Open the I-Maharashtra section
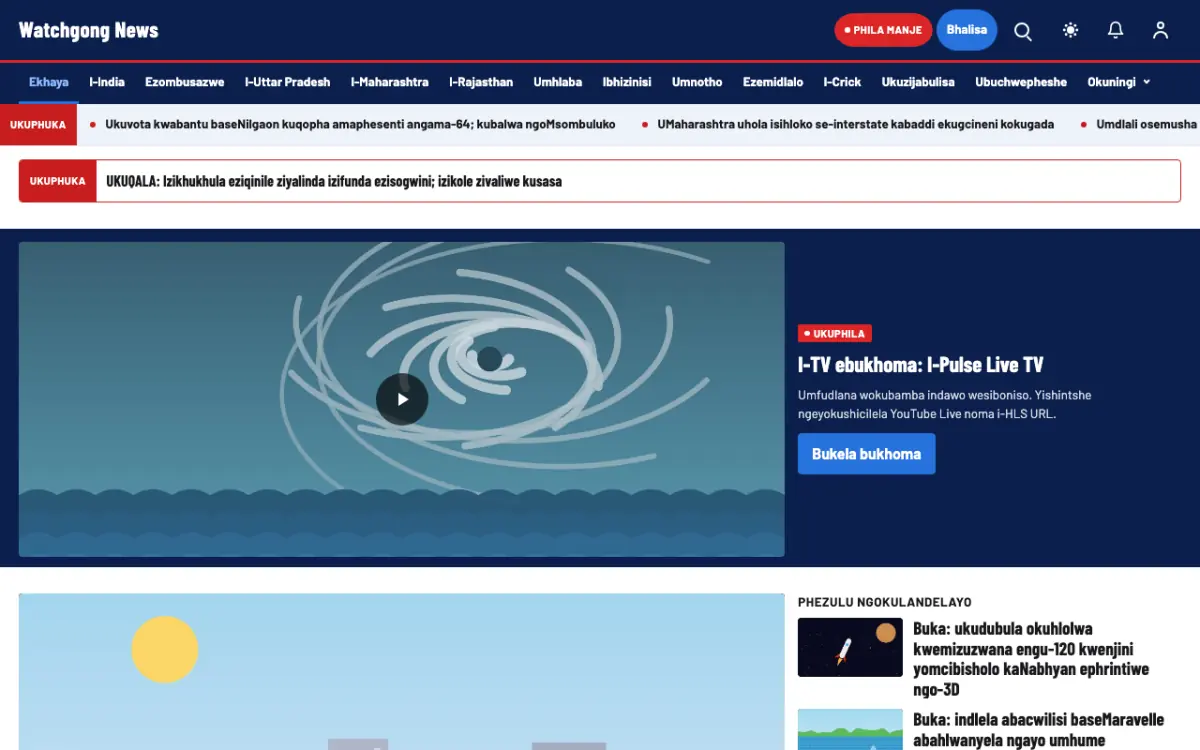Image resolution: width=1200 pixels, height=750 pixels. tap(390, 82)
